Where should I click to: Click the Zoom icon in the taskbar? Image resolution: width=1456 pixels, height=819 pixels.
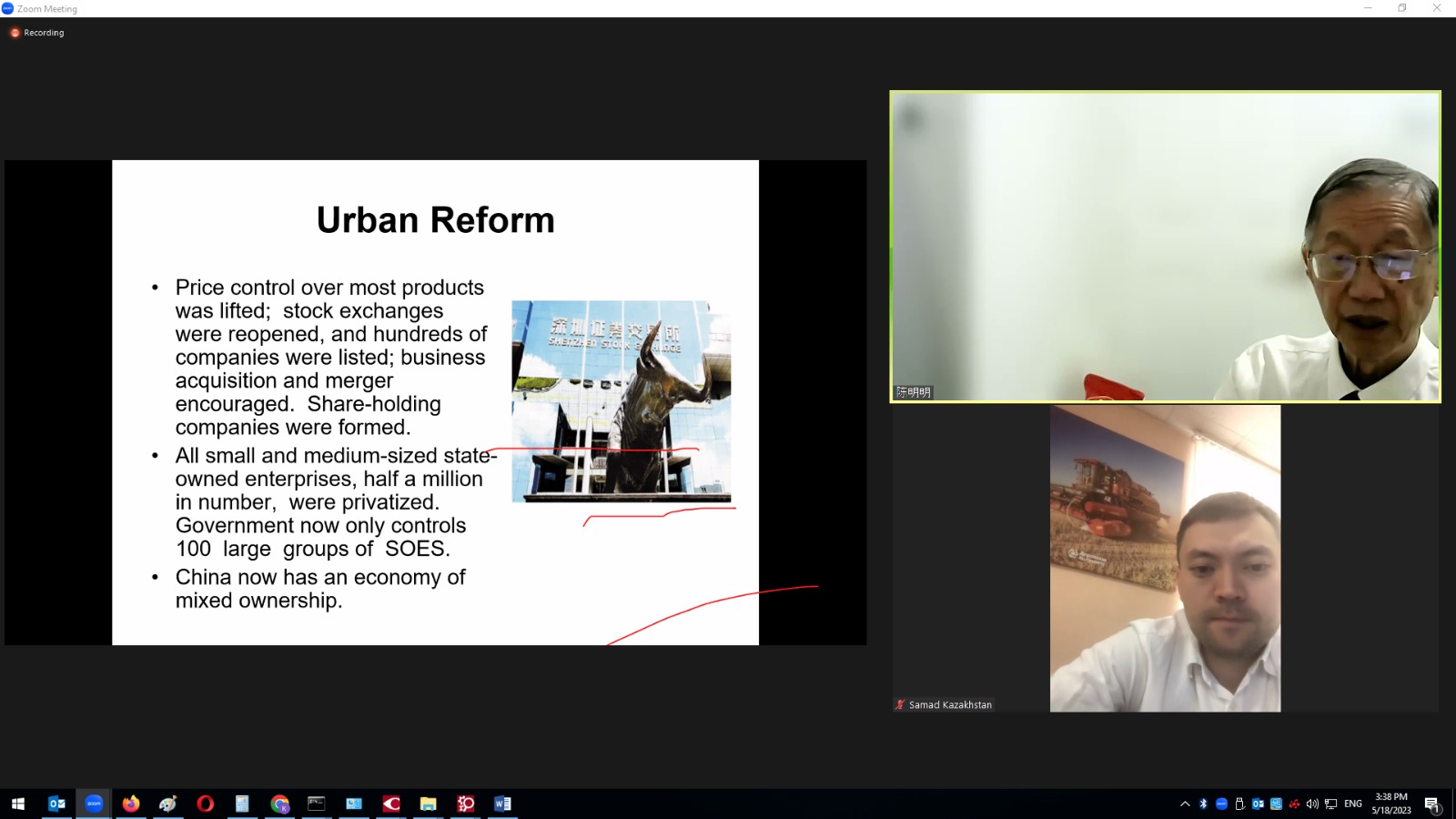[x=94, y=804]
